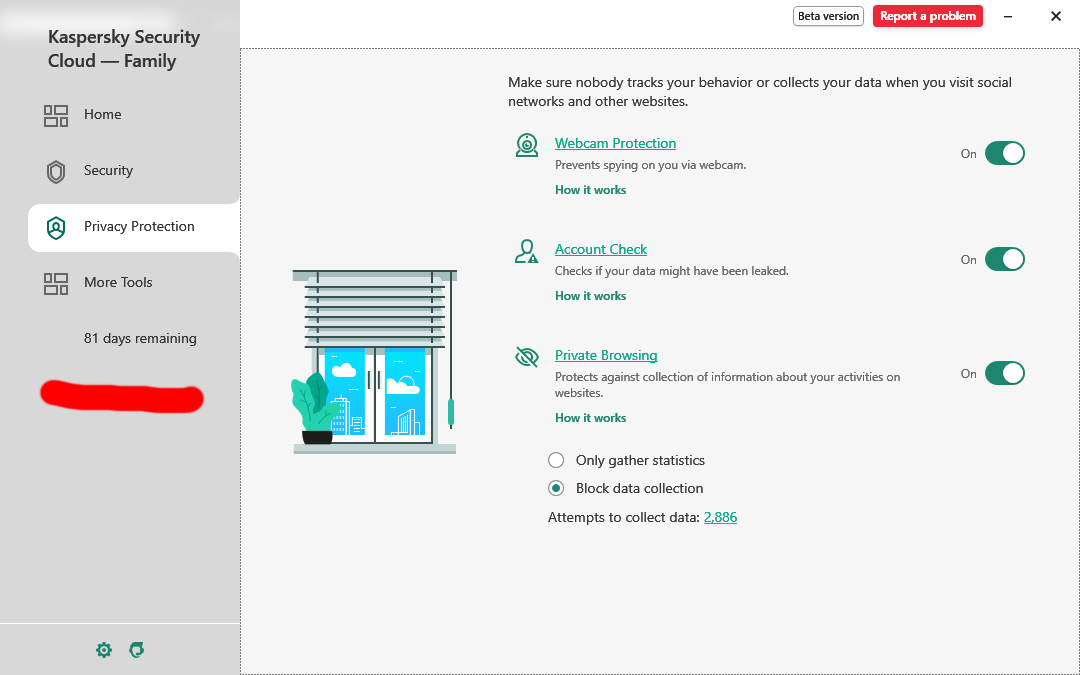Click the 81 days remaining license text
1080x675 pixels.
click(141, 338)
